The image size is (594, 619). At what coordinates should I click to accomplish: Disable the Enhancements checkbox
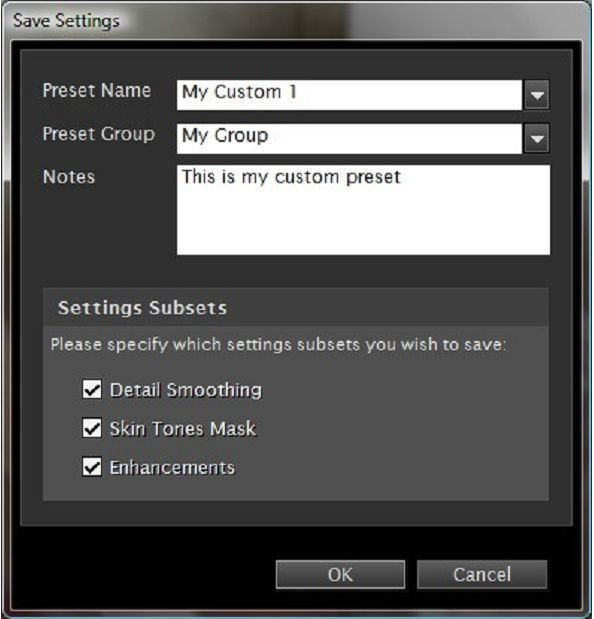tap(92, 467)
